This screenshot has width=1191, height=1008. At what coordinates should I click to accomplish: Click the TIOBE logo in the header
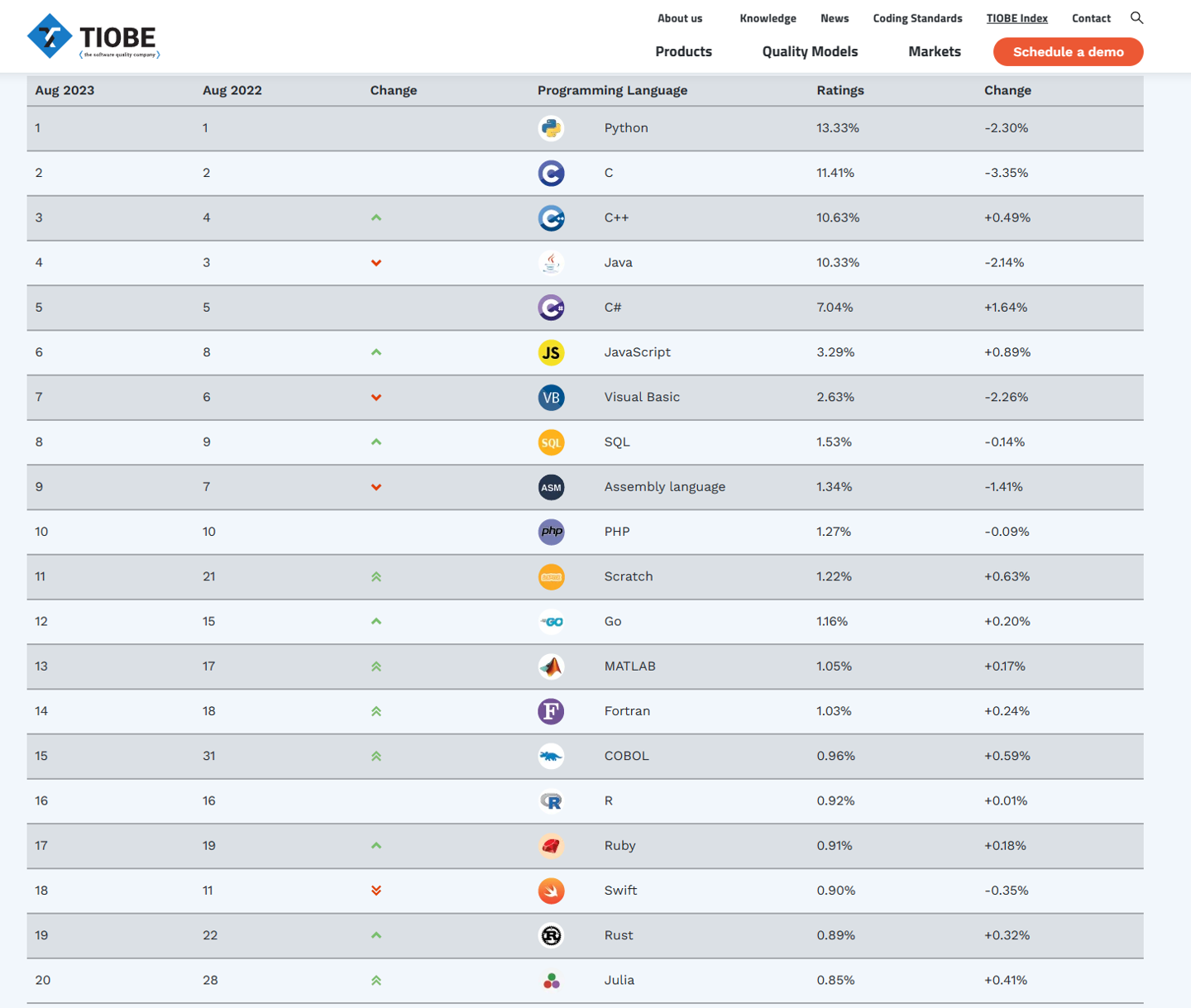93,37
